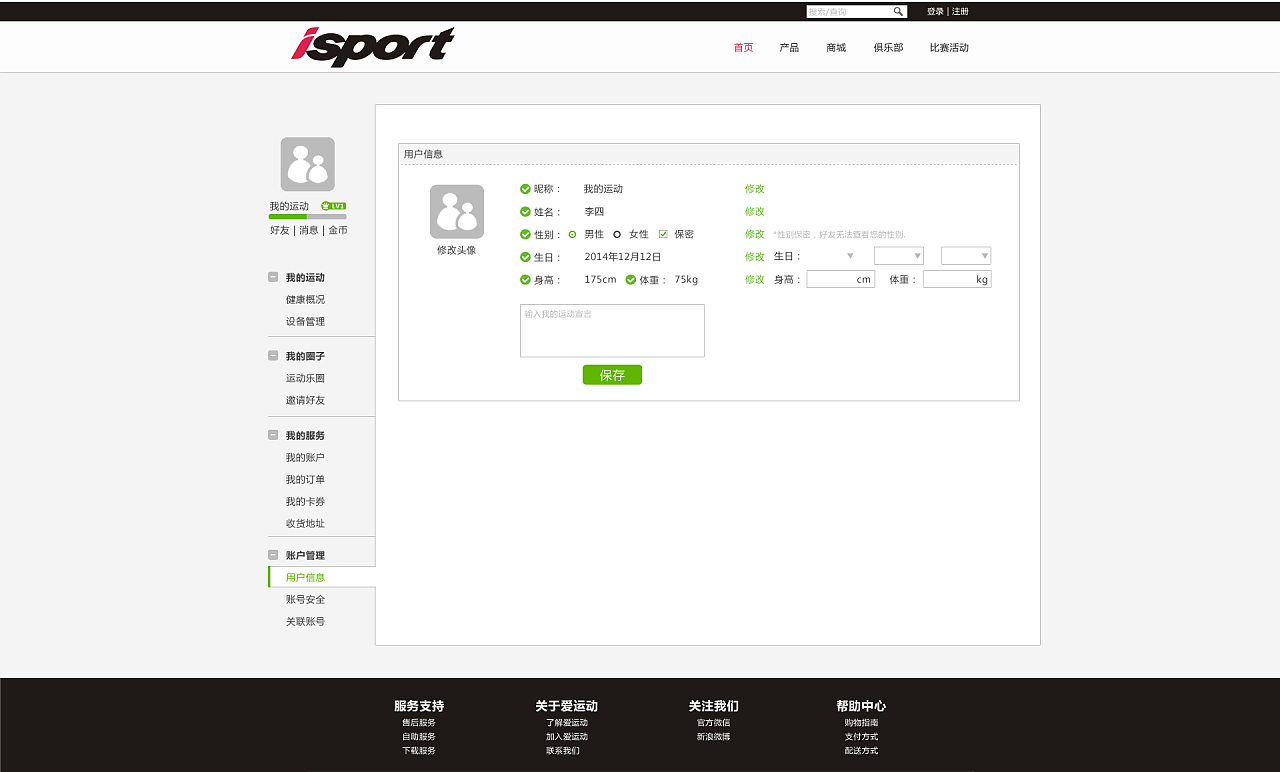Click the 体重 kg input field
The width and height of the screenshot is (1280, 772).
(x=957, y=280)
